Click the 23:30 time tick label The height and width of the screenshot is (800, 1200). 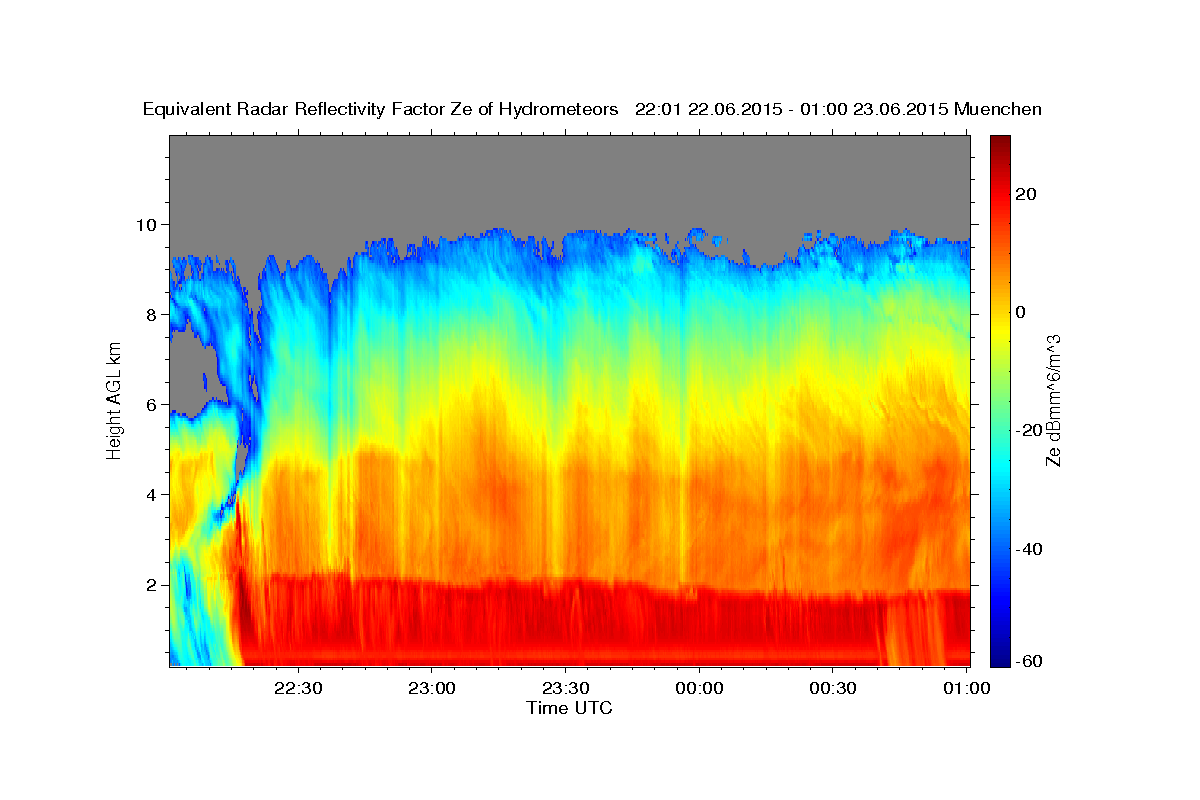[x=565, y=689]
